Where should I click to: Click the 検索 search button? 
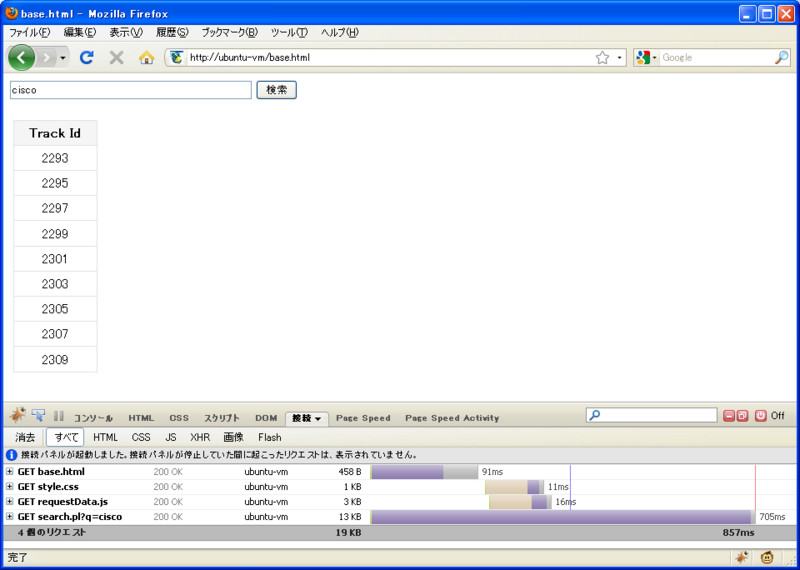[277, 90]
